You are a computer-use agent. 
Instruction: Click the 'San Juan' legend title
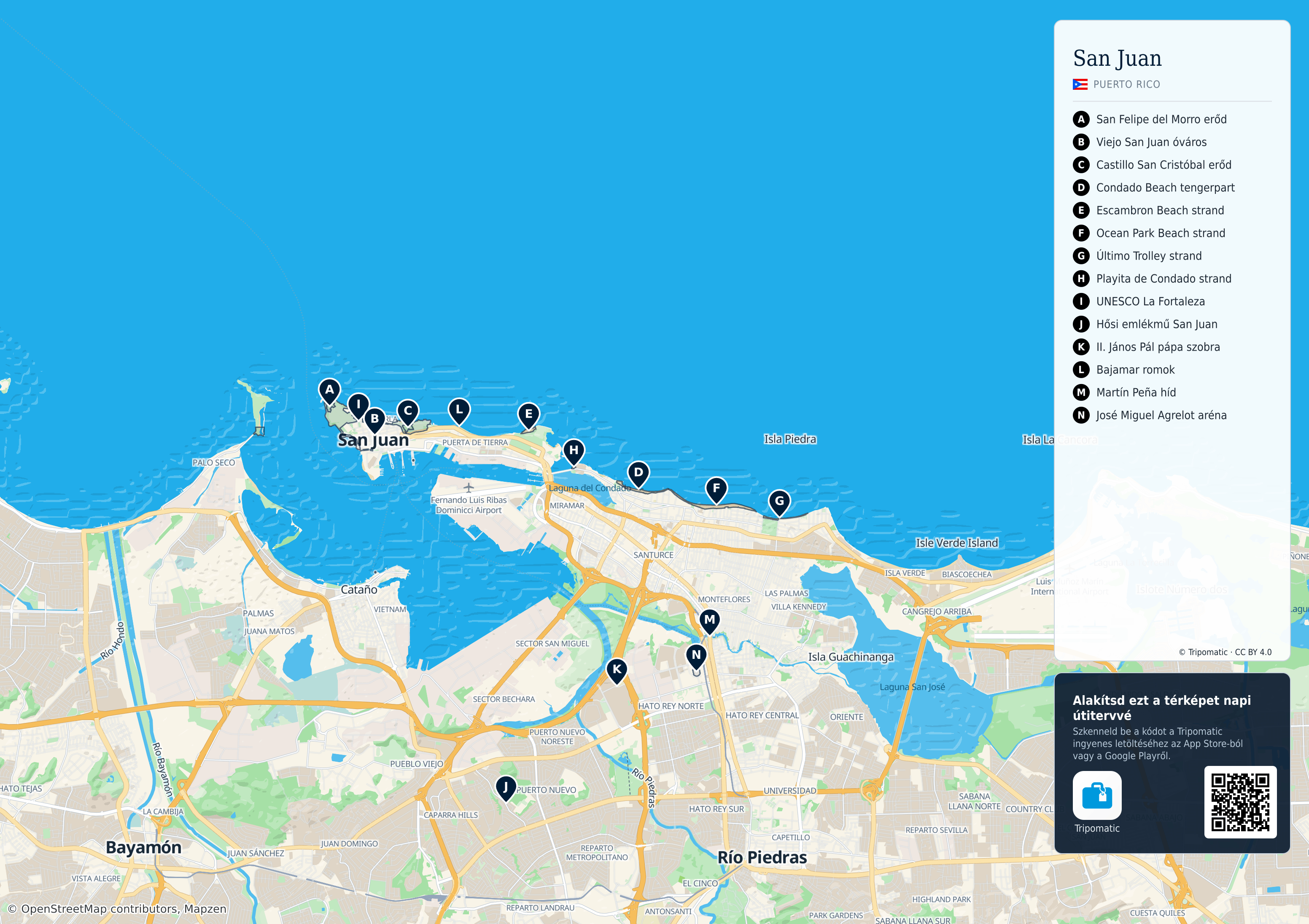1117,58
